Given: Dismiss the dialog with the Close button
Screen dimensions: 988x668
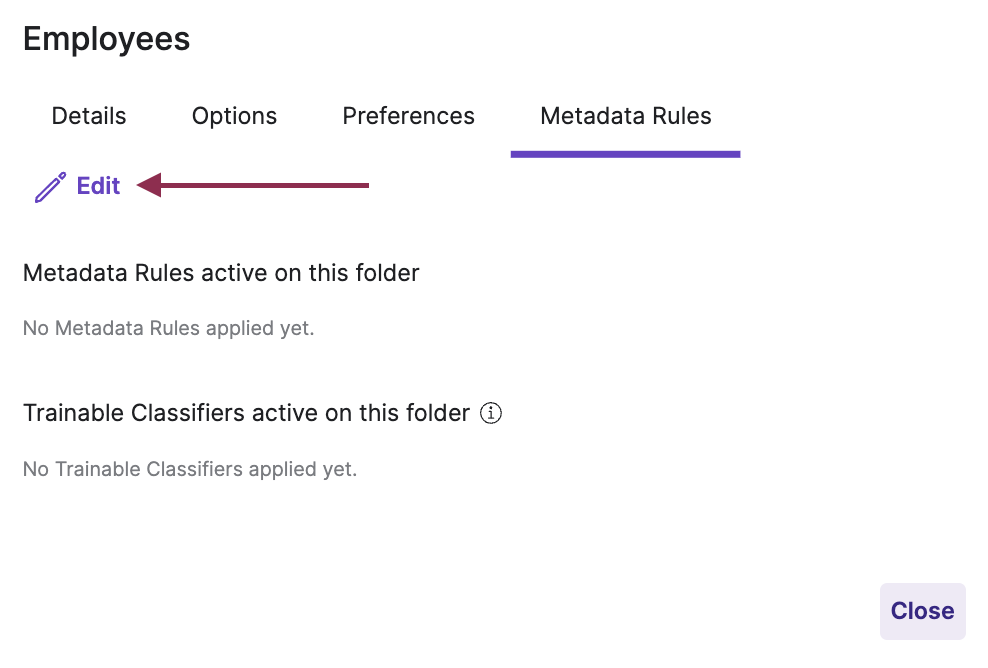Looking at the screenshot, I should pos(922,611).
